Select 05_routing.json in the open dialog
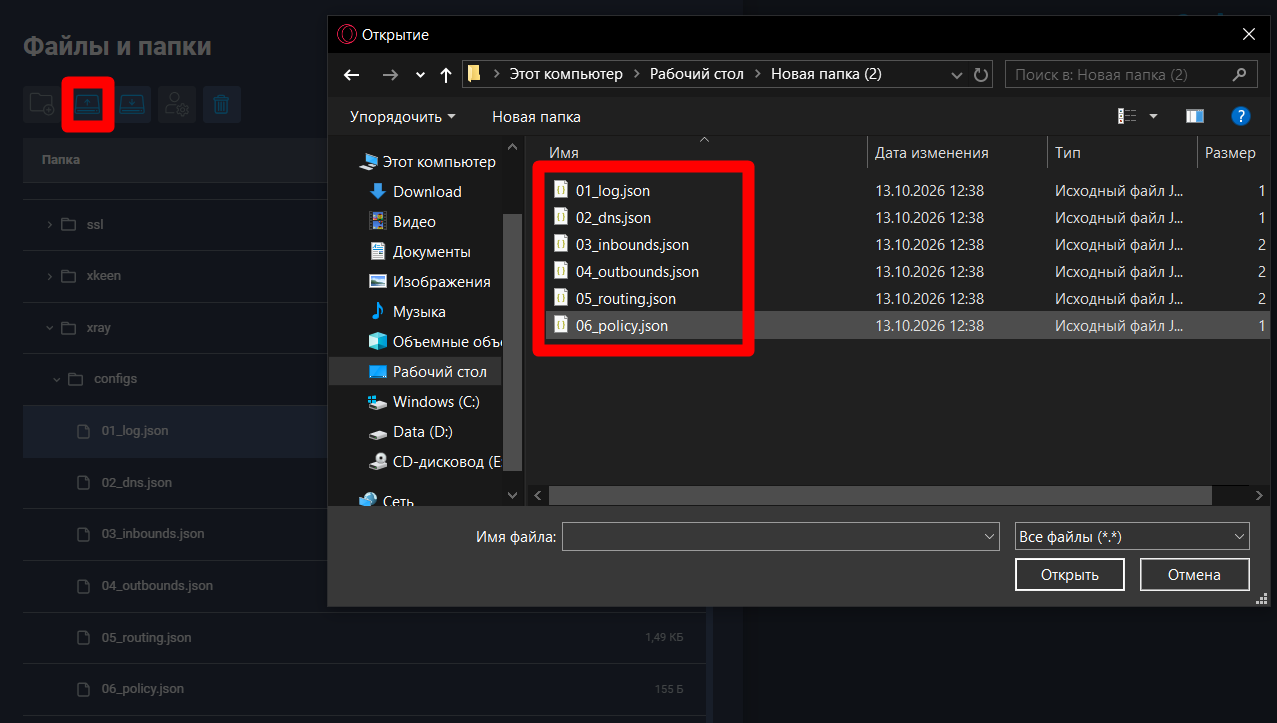Image resolution: width=1277 pixels, height=723 pixels. pyautogui.click(x=626, y=299)
